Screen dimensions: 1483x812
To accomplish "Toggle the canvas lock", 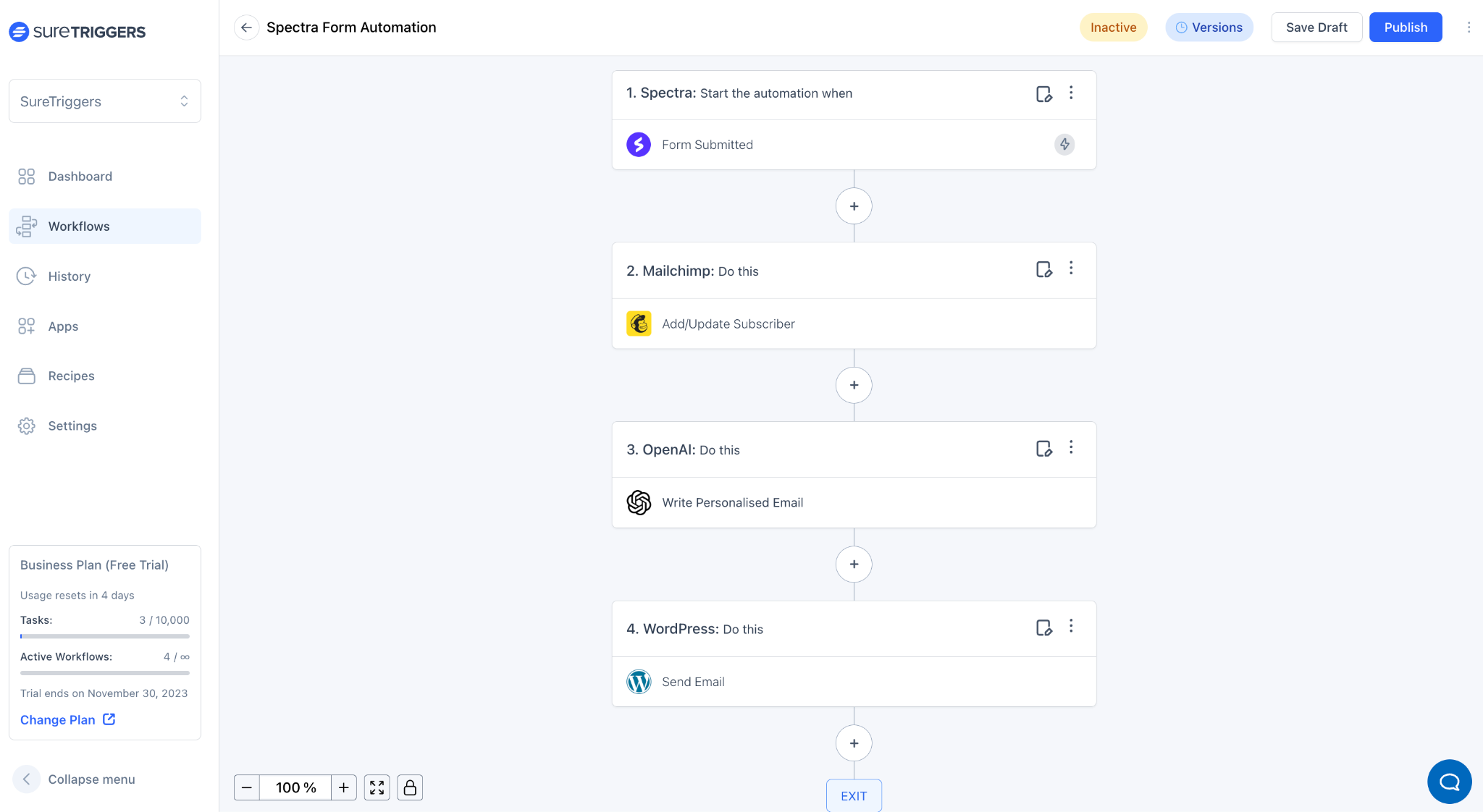I will (410, 787).
